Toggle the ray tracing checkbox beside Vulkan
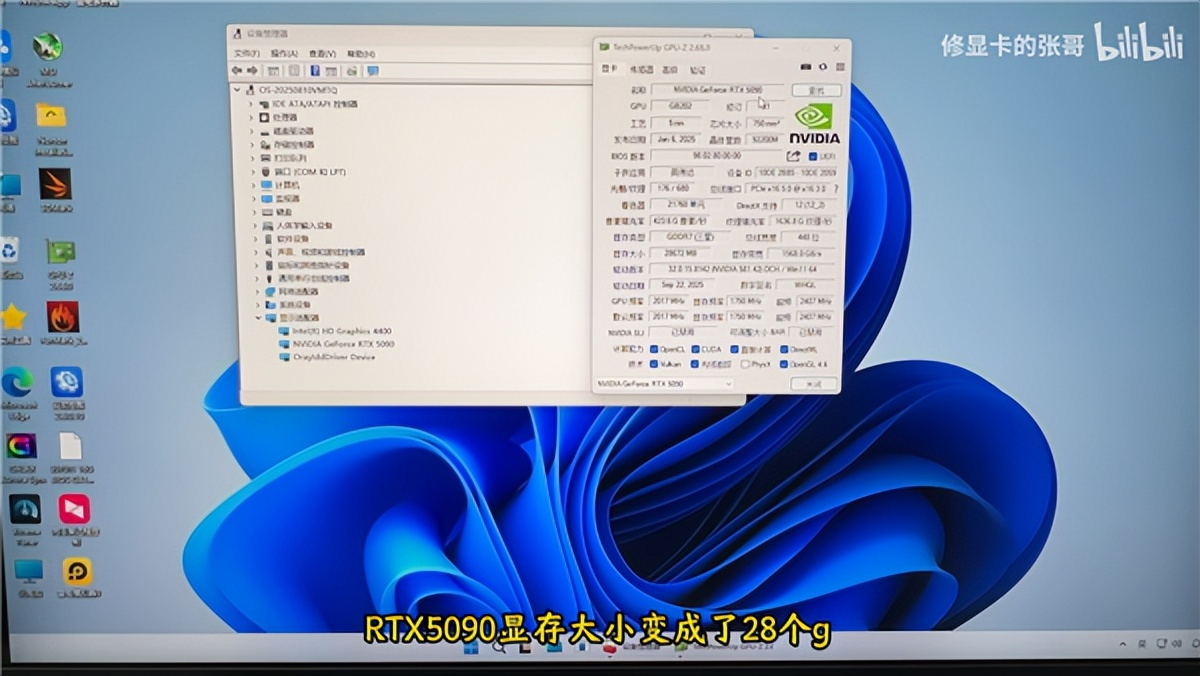Screen dimensions: 1200x676 [695, 364]
